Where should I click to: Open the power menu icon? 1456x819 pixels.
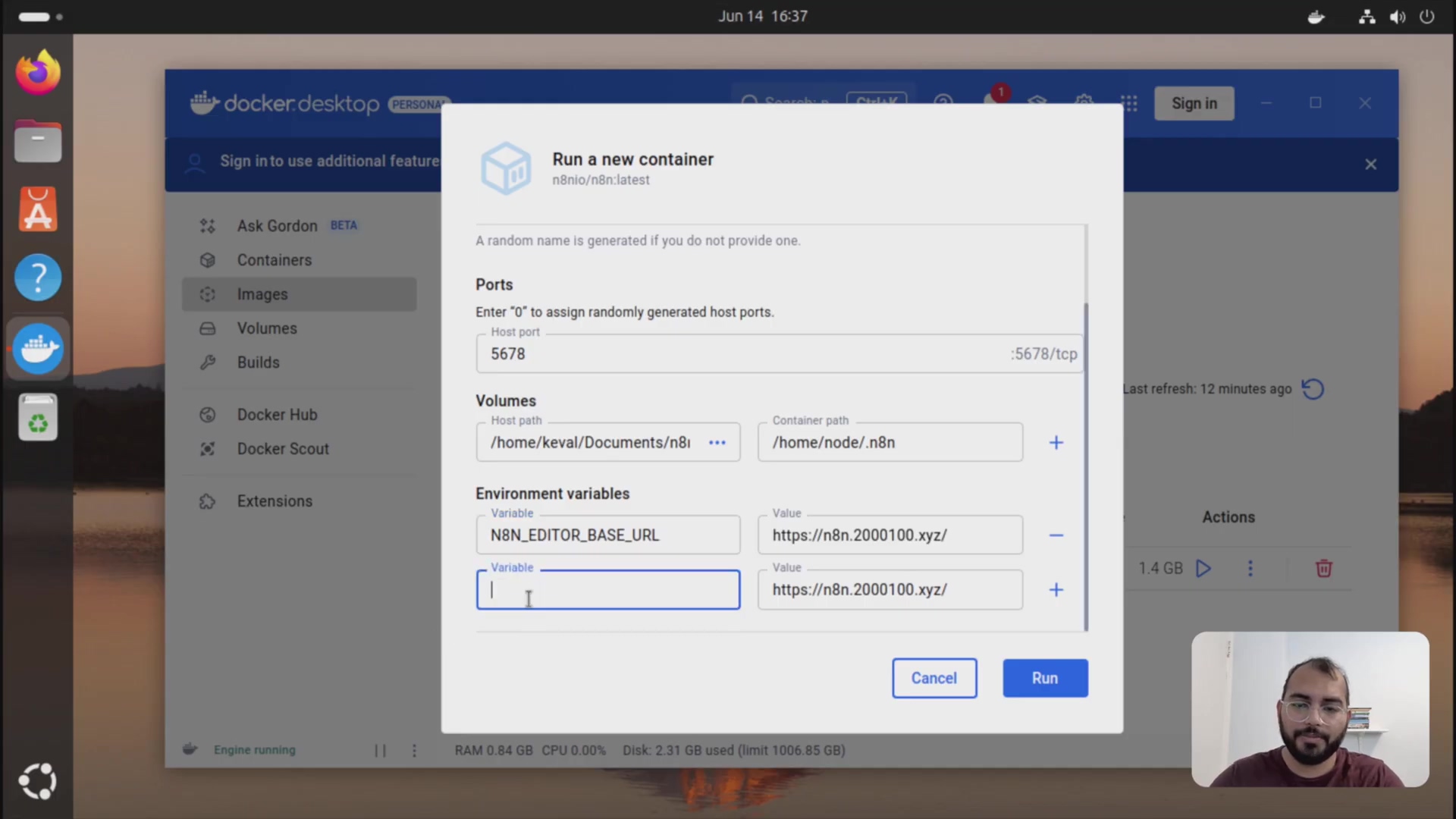click(1426, 17)
